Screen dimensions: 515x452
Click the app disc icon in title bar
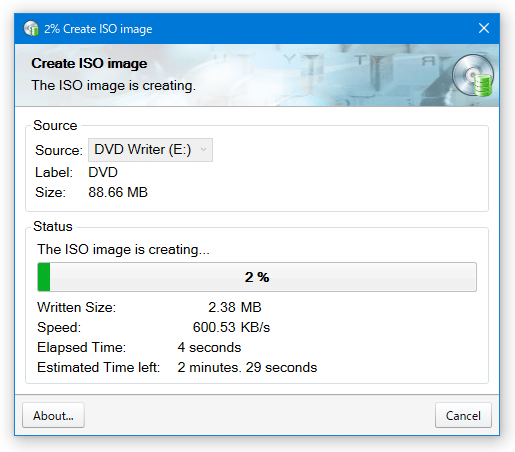(x=31, y=28)
